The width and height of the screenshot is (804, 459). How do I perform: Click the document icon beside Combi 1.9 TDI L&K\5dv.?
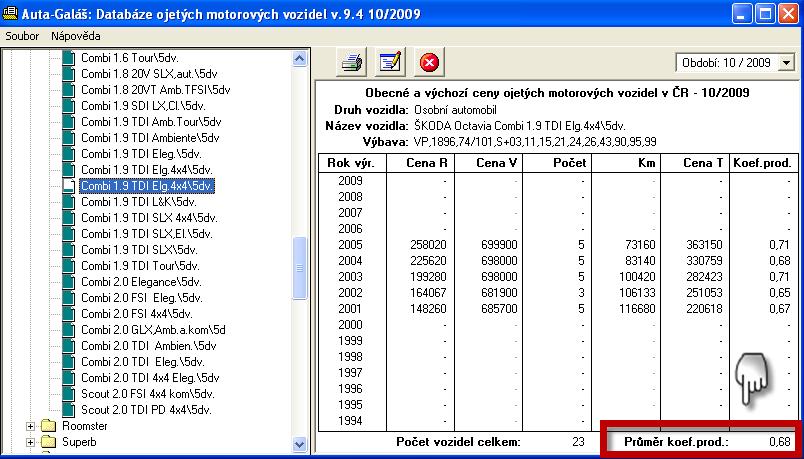pyautogui.click(x=68, y=202)
